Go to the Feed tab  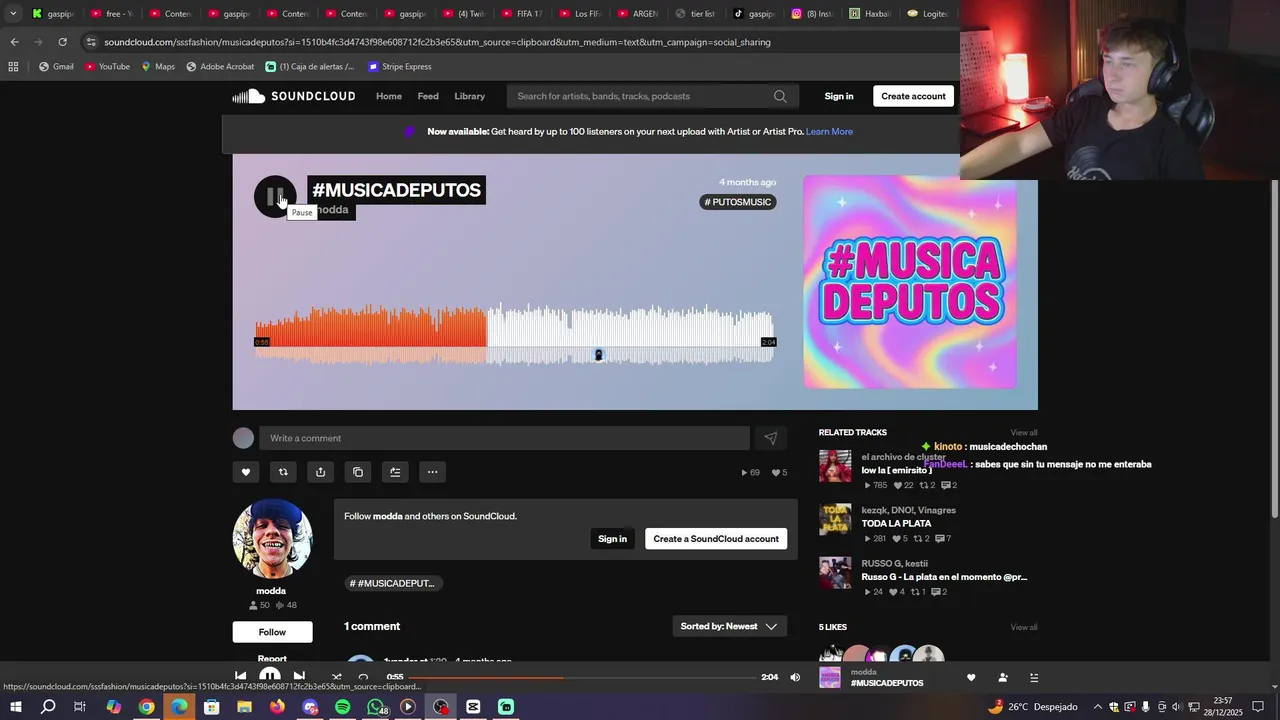tap(428, 96)
